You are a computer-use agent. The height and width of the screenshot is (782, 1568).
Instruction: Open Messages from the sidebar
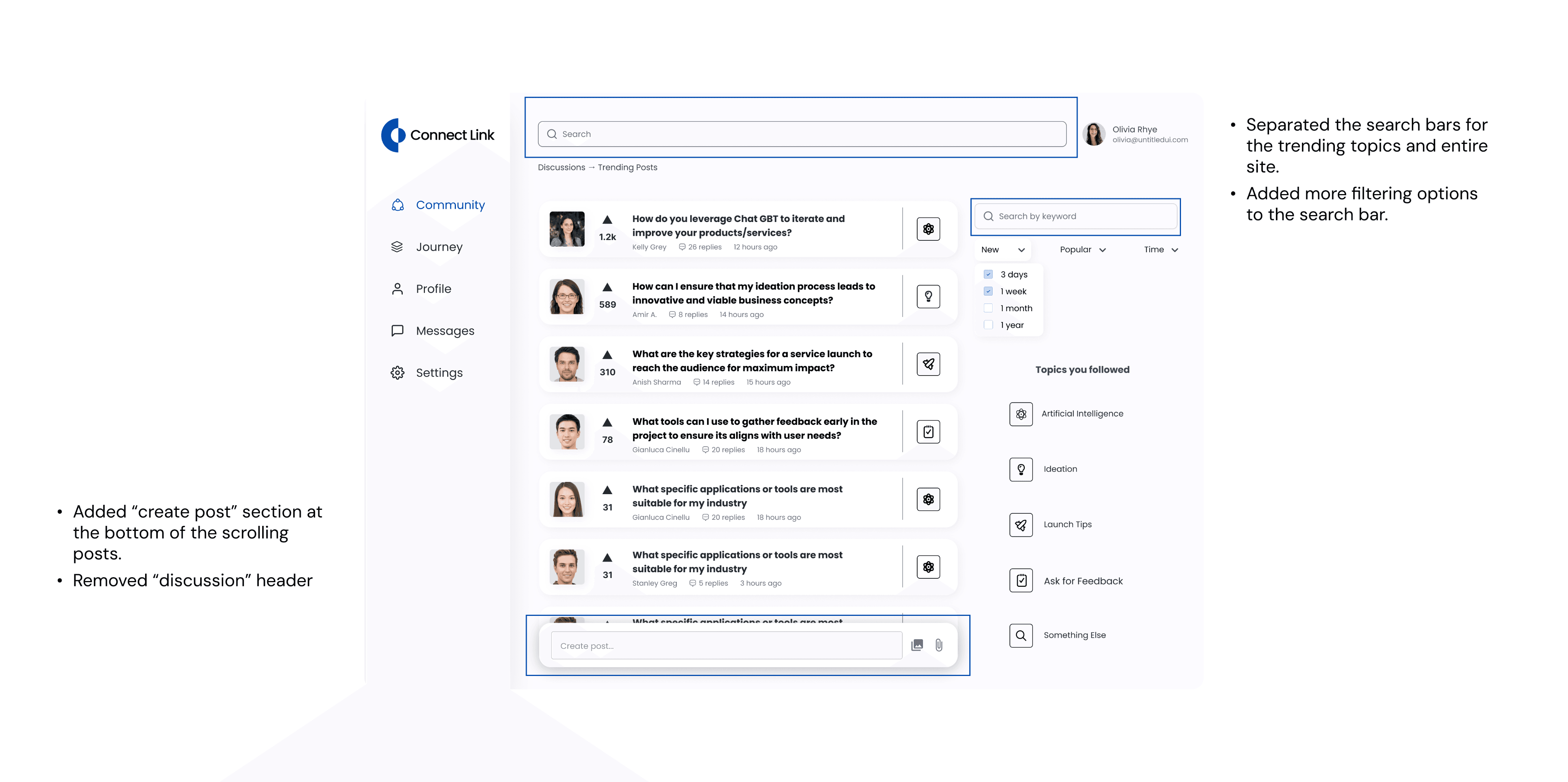click(x=444, y=331)
